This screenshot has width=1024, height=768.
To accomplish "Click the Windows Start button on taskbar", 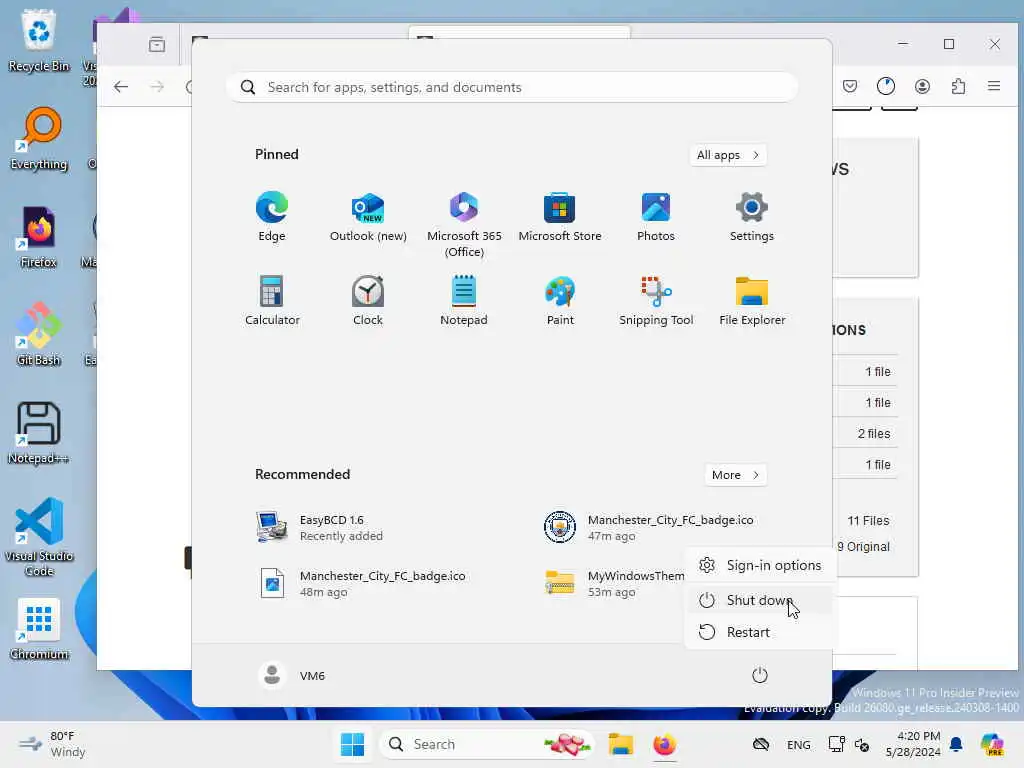I will 353,744.
